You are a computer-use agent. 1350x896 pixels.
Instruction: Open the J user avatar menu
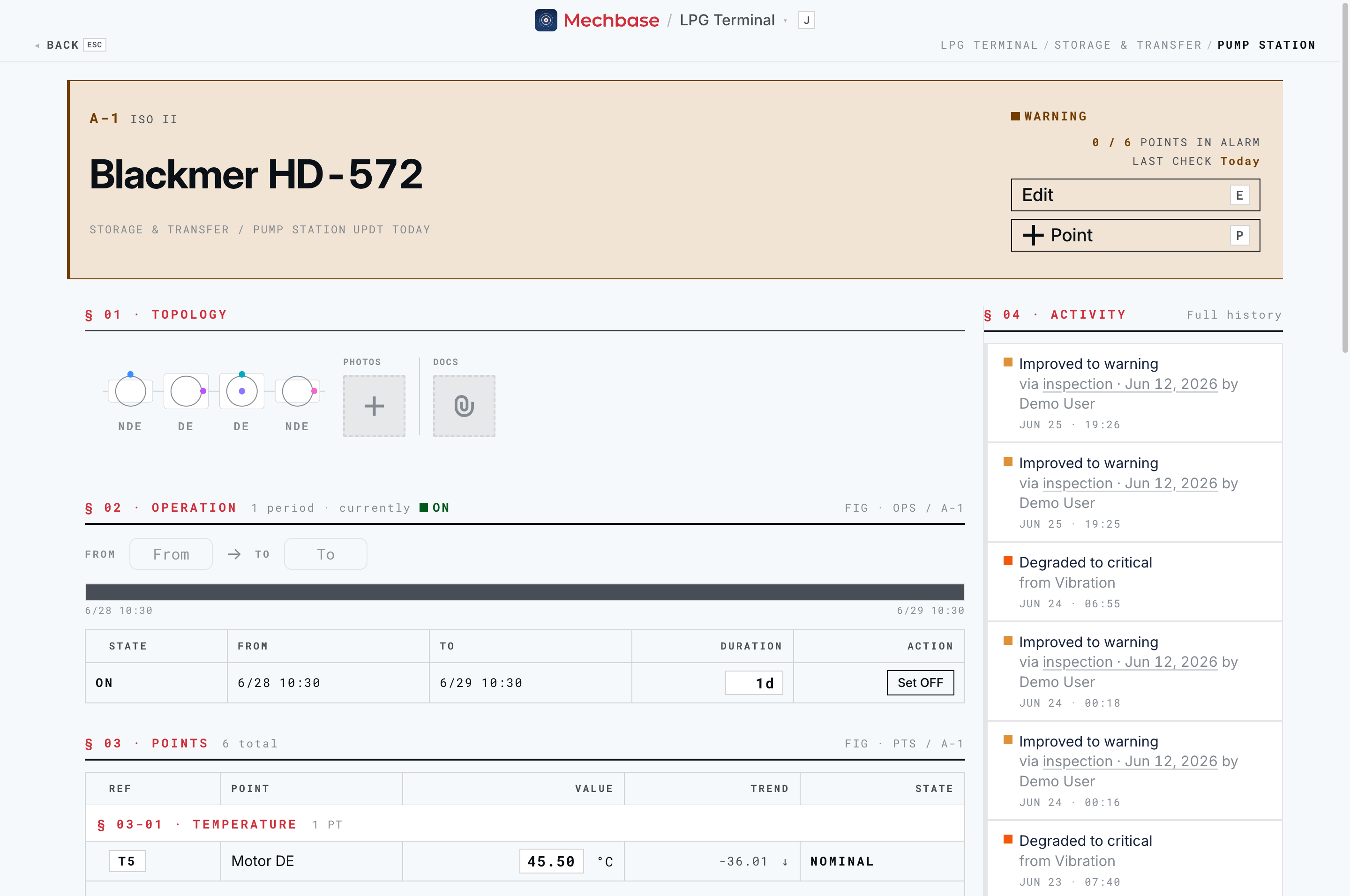click(806, 21)
